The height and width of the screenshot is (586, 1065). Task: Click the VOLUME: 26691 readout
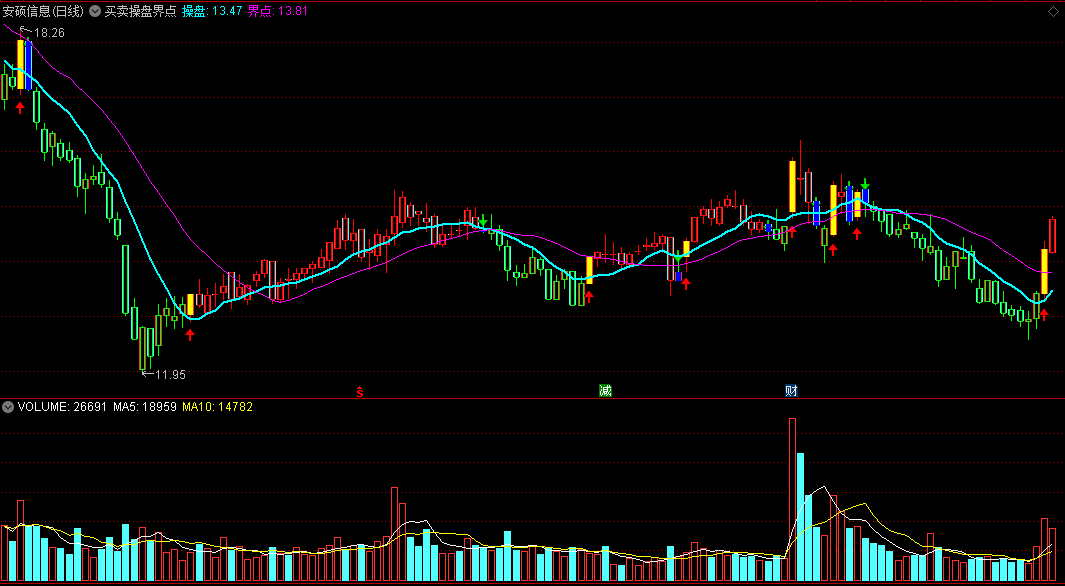click(62, 407)
